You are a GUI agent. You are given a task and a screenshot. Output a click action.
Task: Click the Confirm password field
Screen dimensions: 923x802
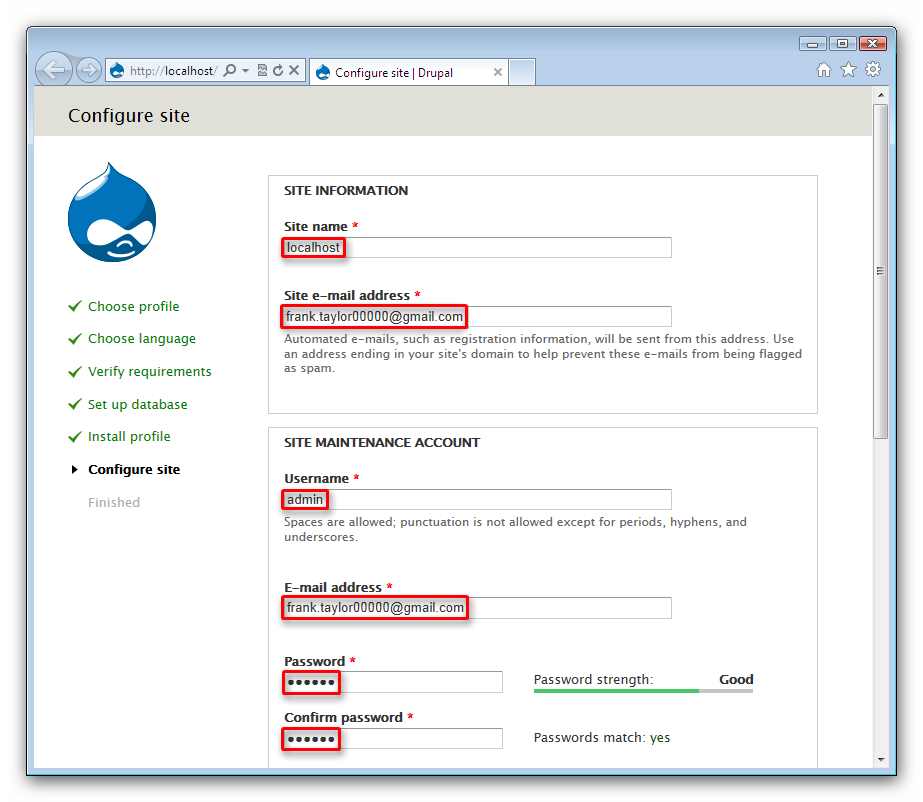click(393, 739)
